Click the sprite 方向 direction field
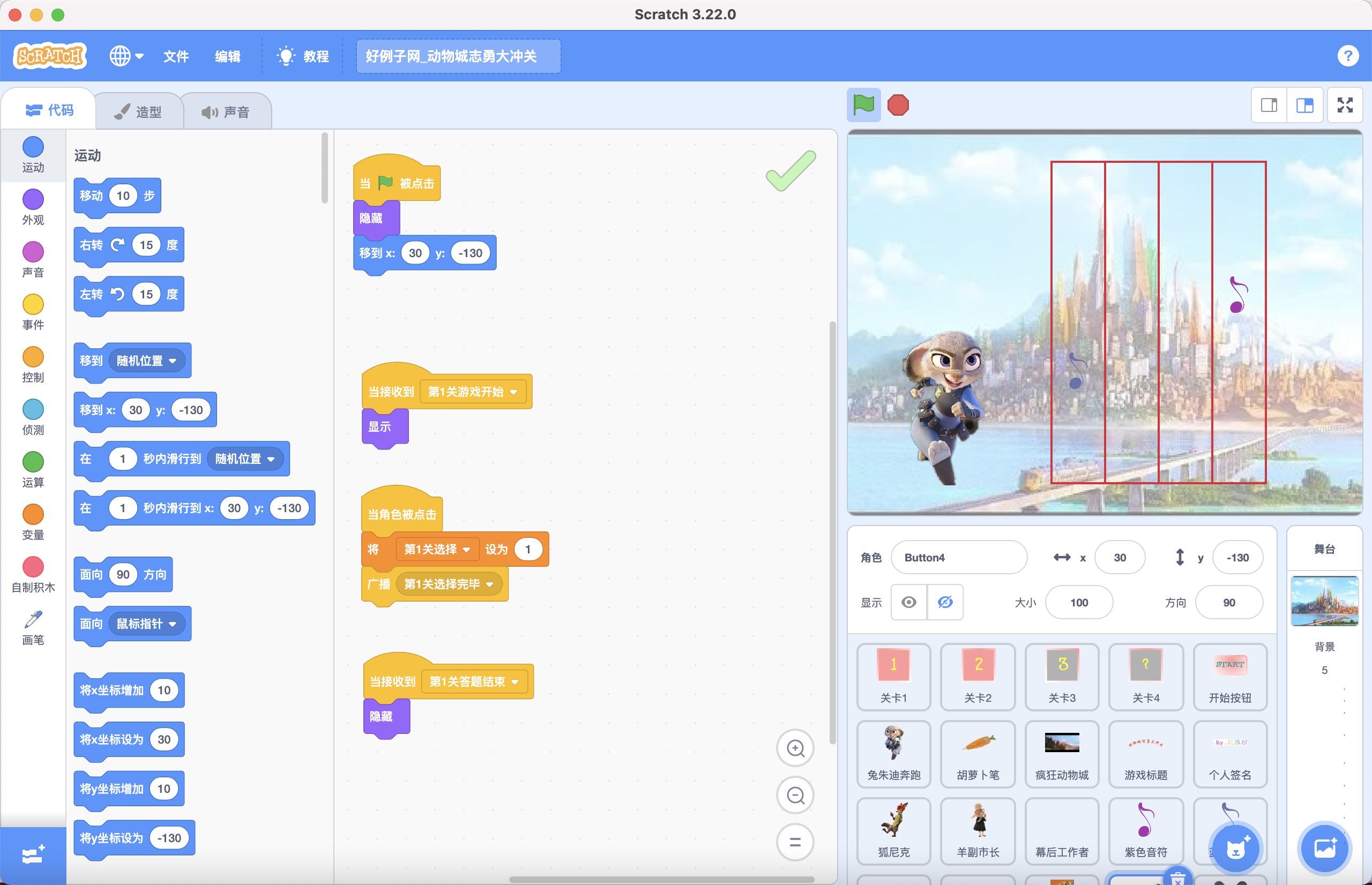Viewport: 1372px width, 885px height. coord(1228,602)
